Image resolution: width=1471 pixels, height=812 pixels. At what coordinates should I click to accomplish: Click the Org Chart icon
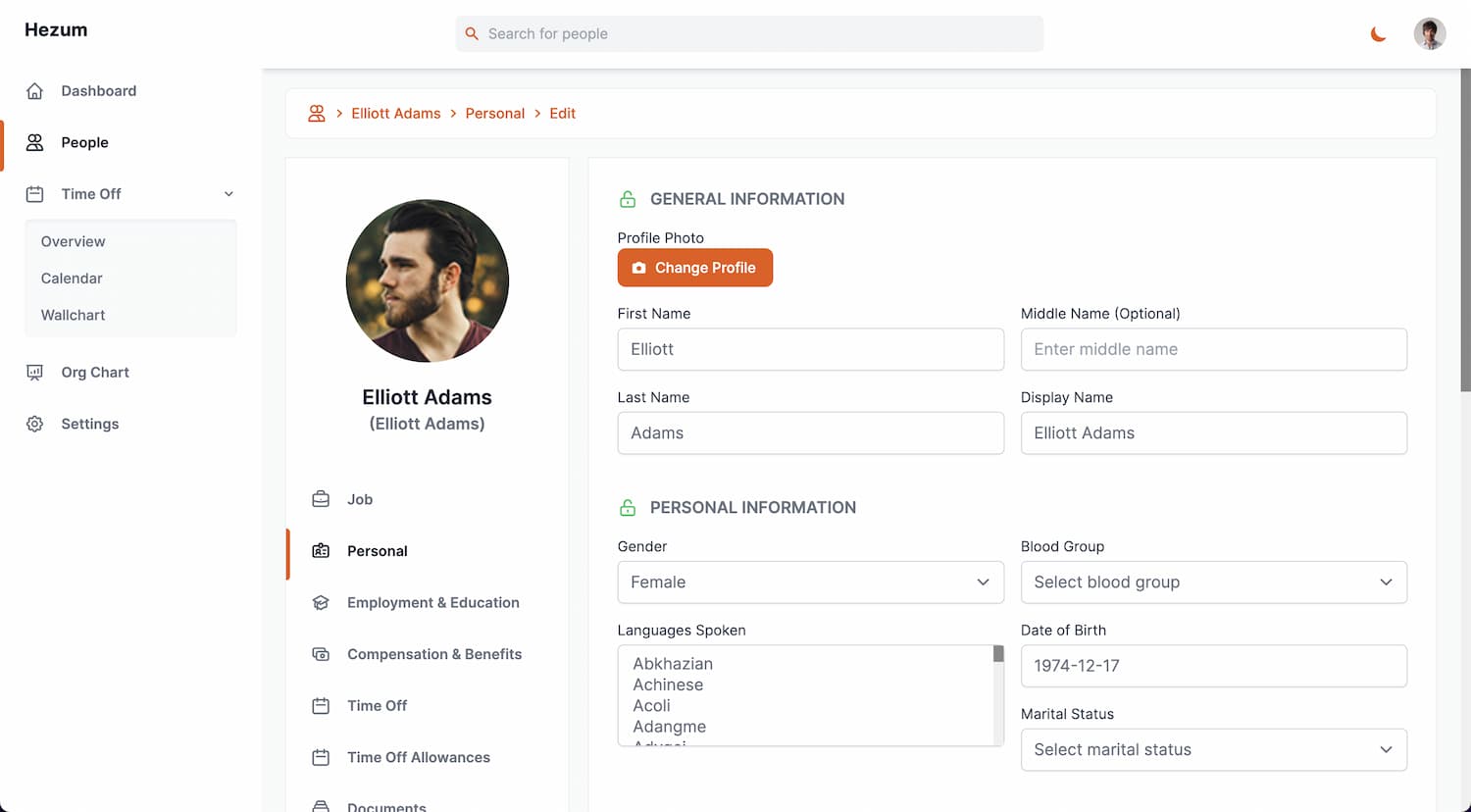tap(34, 372)
